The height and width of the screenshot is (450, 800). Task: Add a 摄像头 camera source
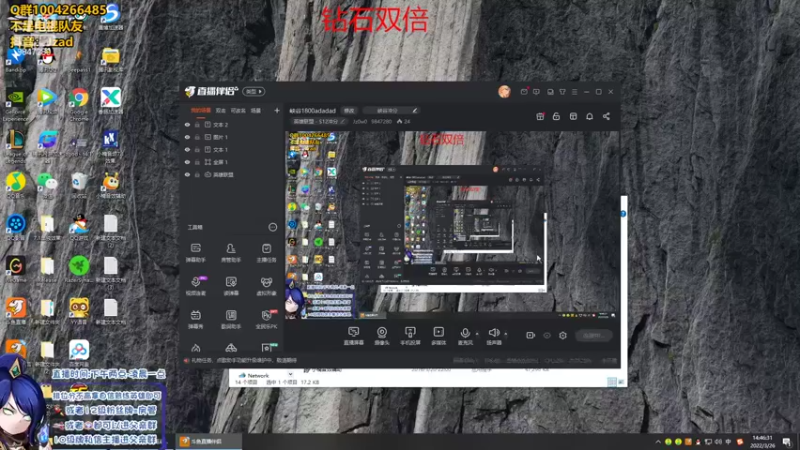tap(382, 336)
